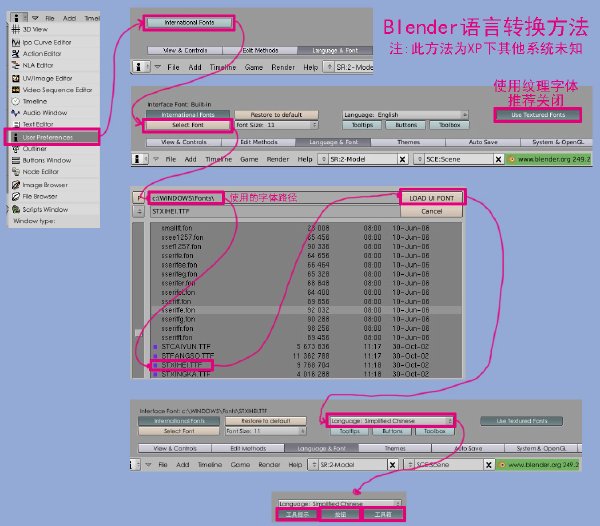Image resolution: width=600 pixels, height=526 pixels.
Task: Pick the Action Editor icon in window list
Action: pyautogui.click(x=16, y=54)
